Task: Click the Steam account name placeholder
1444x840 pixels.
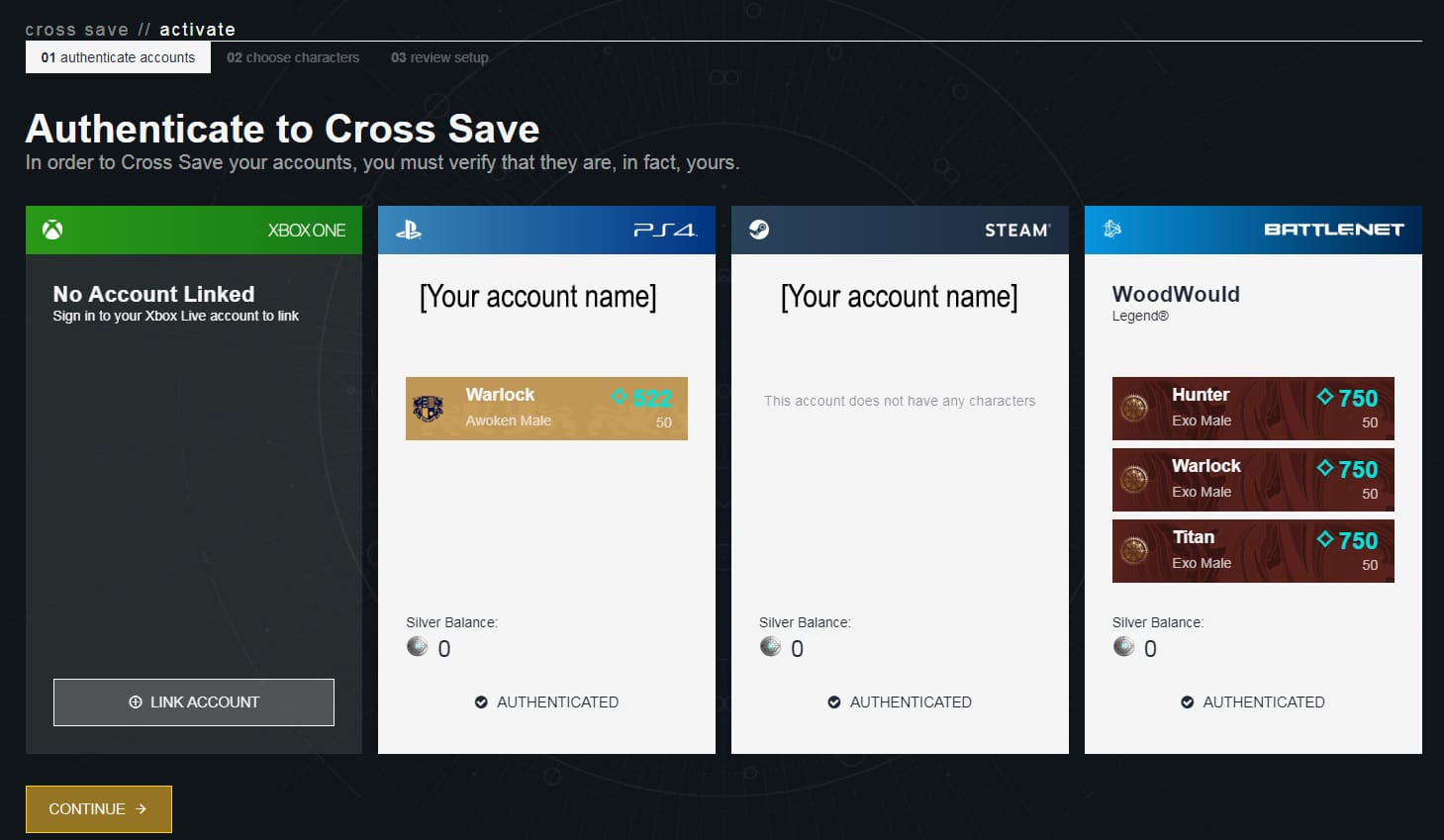Action: tap(900, 296)
